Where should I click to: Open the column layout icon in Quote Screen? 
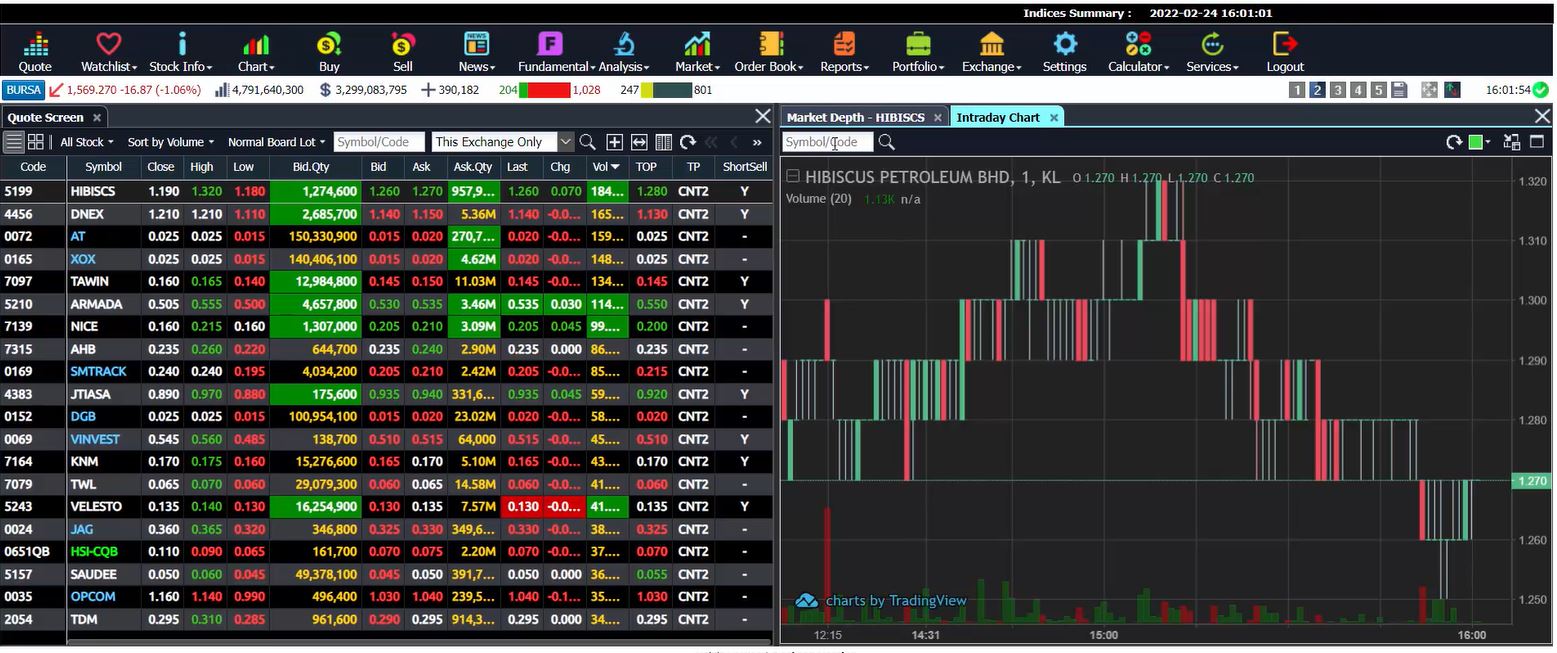click(663, 142)
